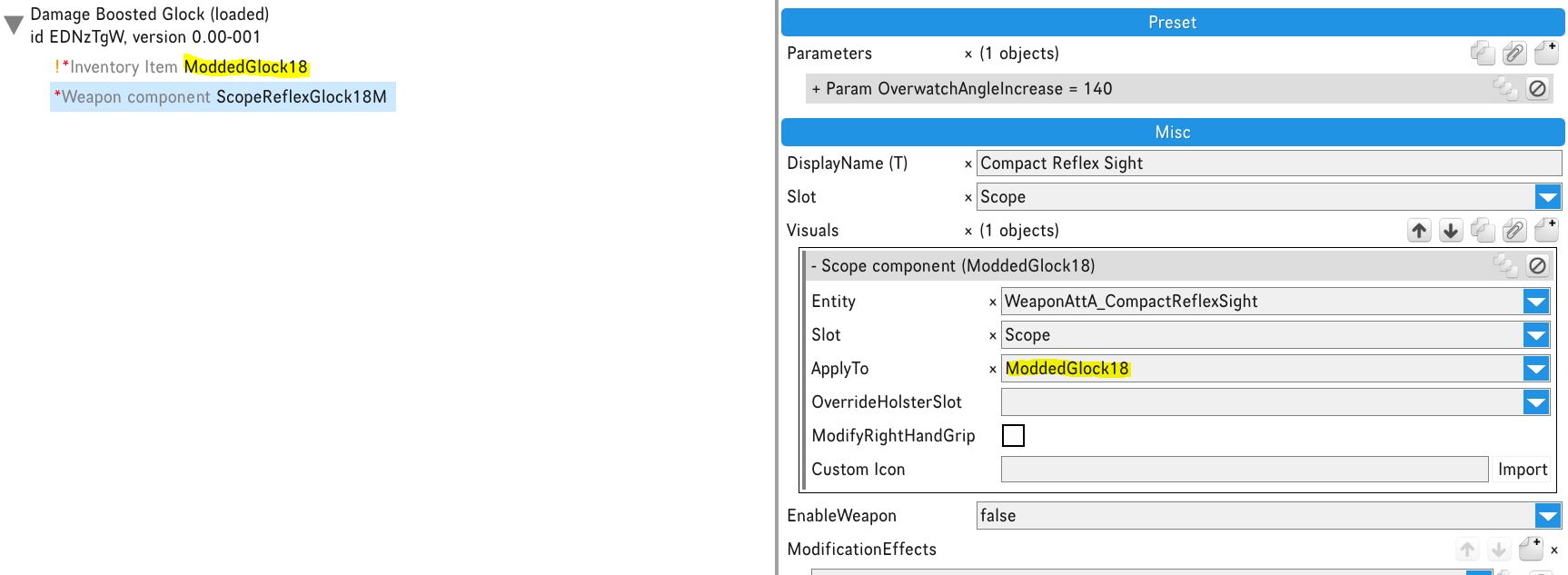Click the '(1 objects)' text beside Parameters
Screen dimensions: 1568x575
1019,54
